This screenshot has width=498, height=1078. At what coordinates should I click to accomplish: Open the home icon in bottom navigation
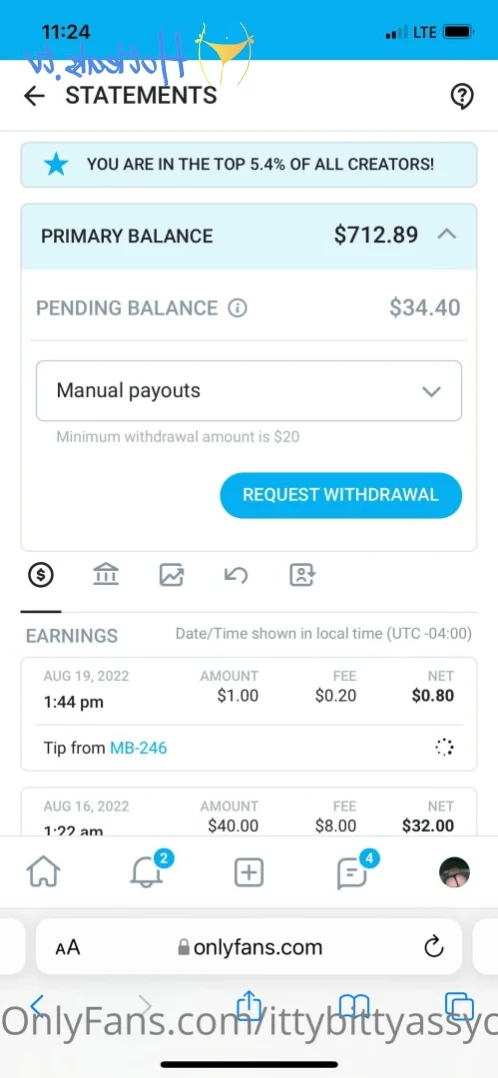(43, 873)
